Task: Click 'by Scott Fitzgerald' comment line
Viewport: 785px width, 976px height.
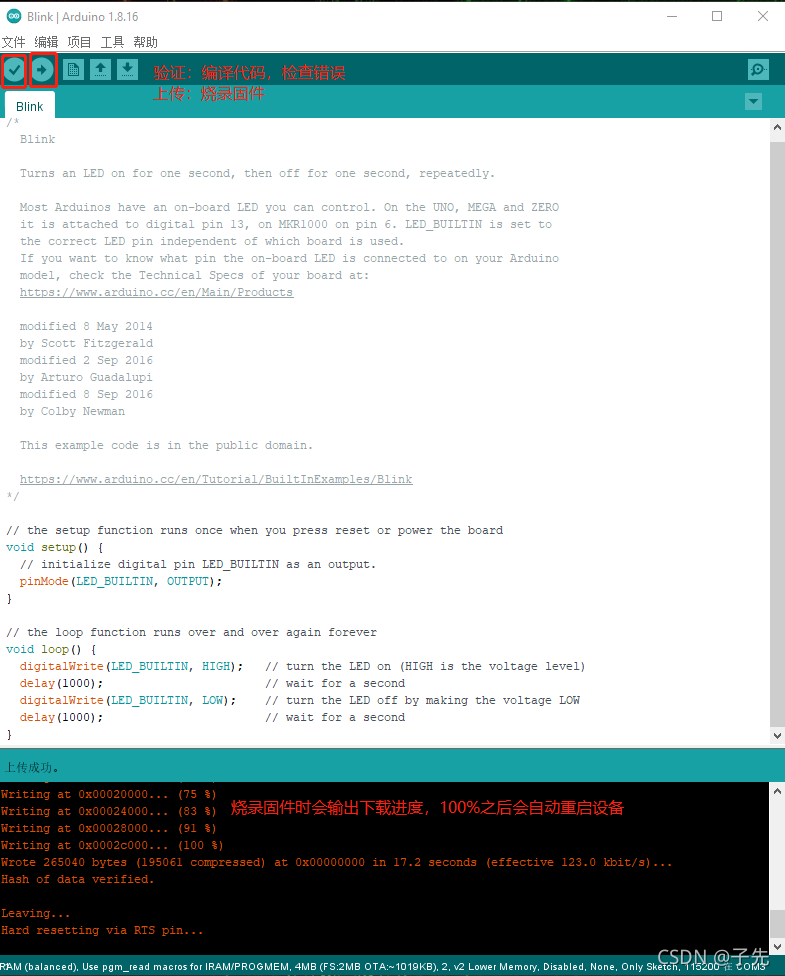Action: click(x=86, y=343)
